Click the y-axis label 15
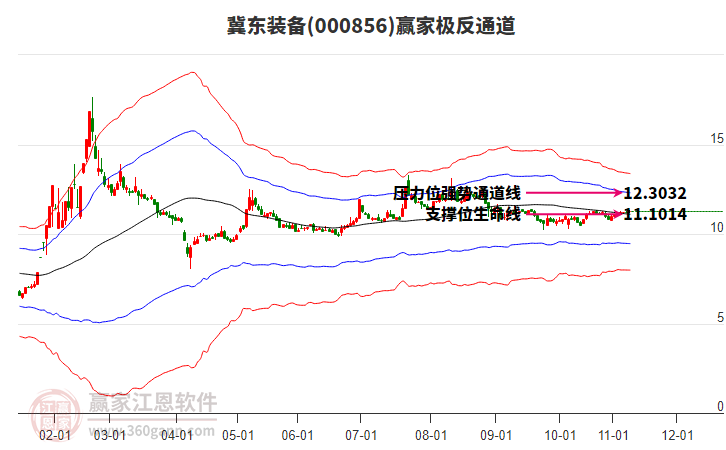The width and height of the screenshot is (726, 450). point(717,138)
